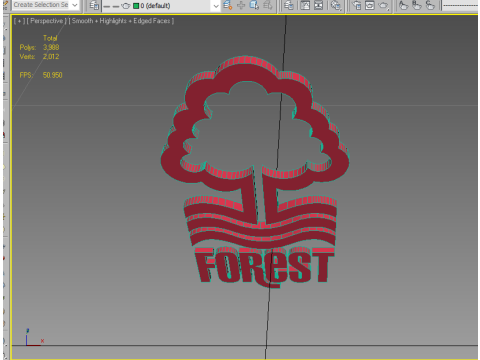Open the Manage Layers dialog icon
The height and width of the screenshot is (360, 480).
[94, 5]
